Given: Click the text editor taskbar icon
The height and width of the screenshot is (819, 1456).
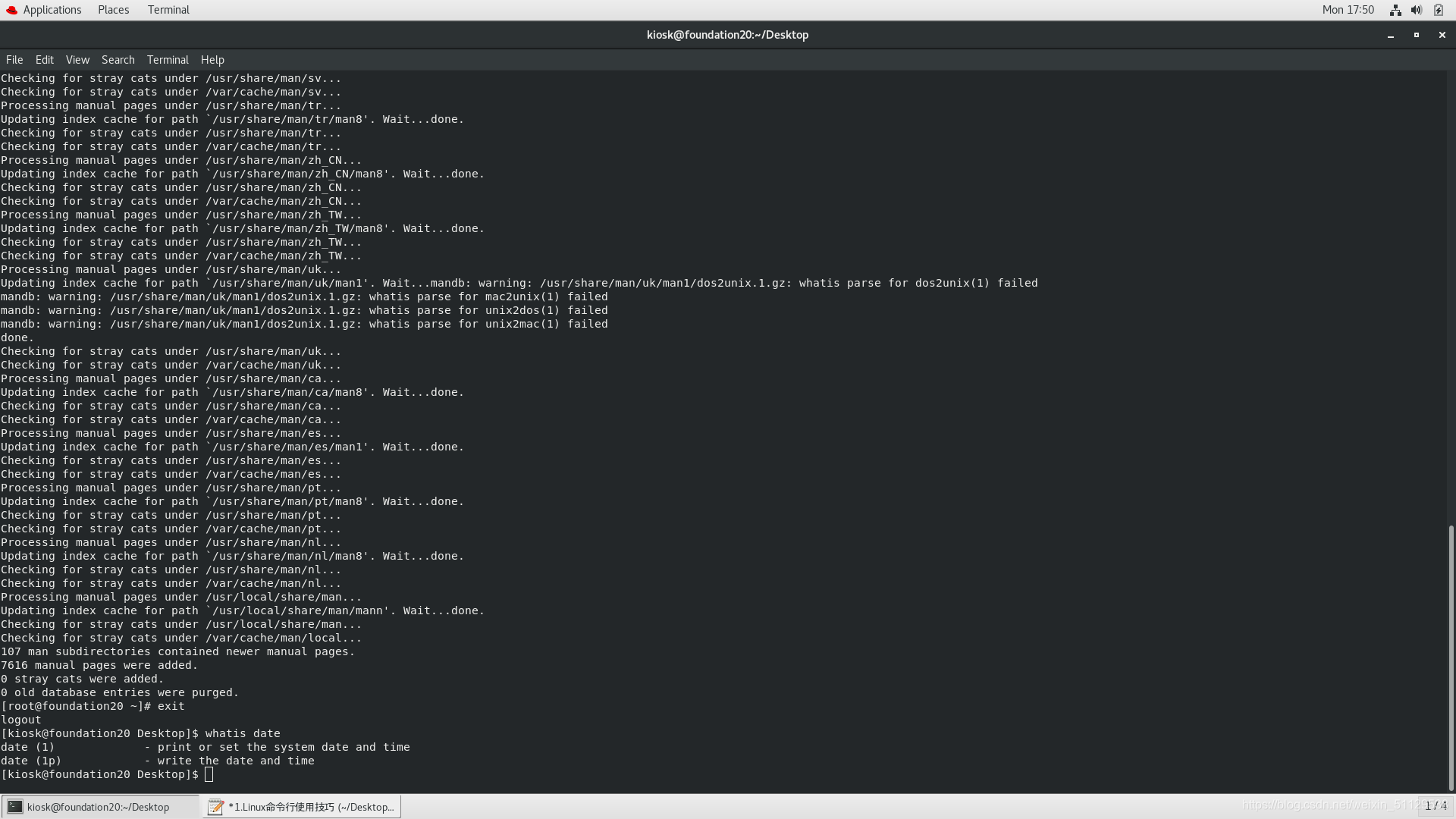Looking at the screenshot, I should pyautogui.click(x=215, y=807).
